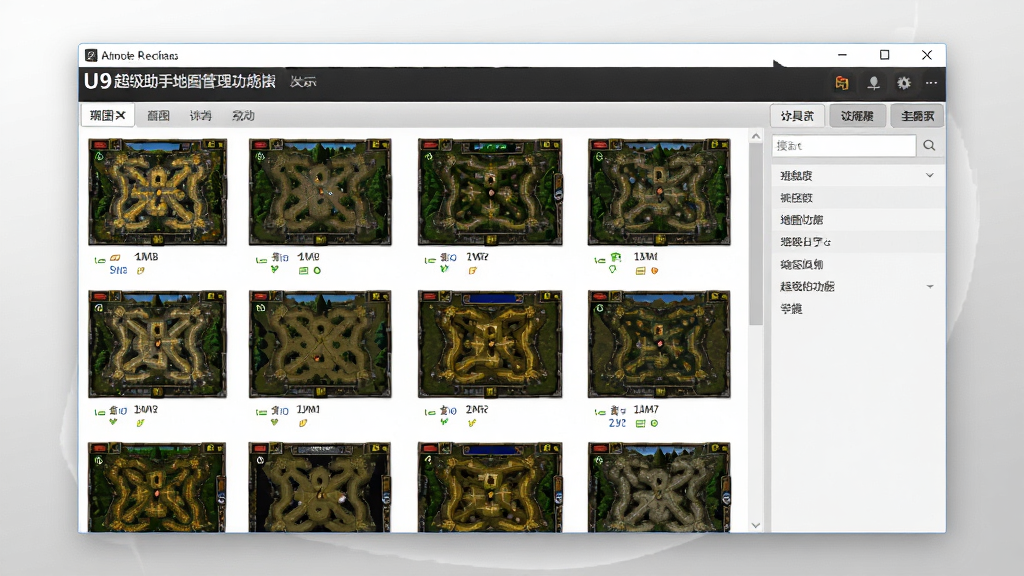Click the green link icon left of 1YM1
The image size is (1024, 576).
(x=261, y=412)
